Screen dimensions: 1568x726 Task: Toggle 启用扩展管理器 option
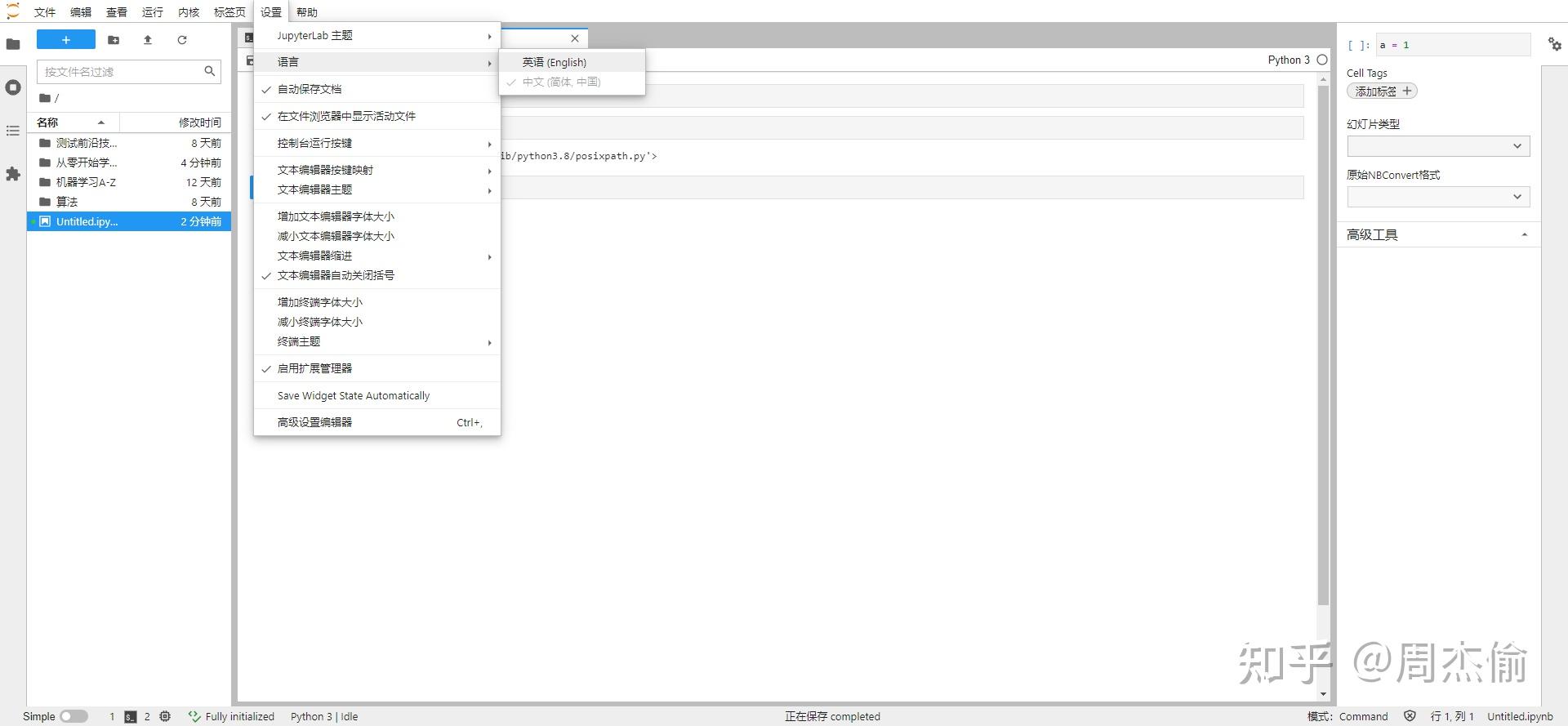tap(377, 368)
